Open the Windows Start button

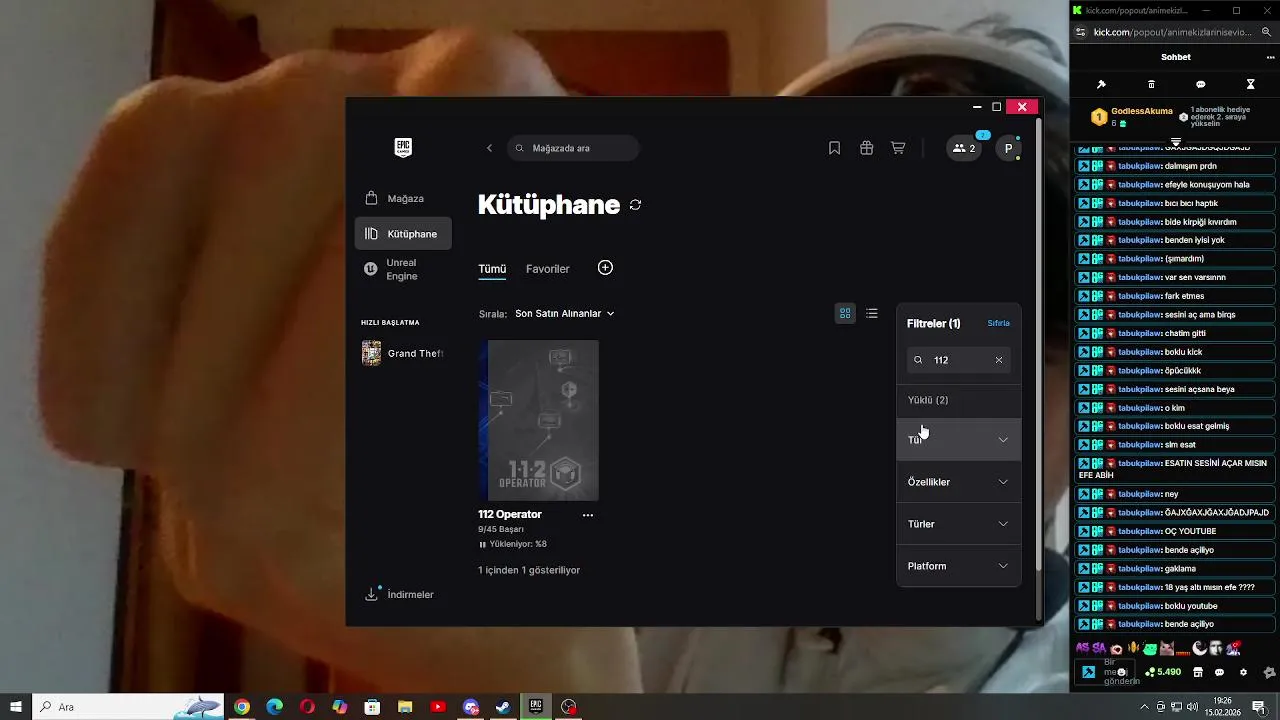coord(16,707)
